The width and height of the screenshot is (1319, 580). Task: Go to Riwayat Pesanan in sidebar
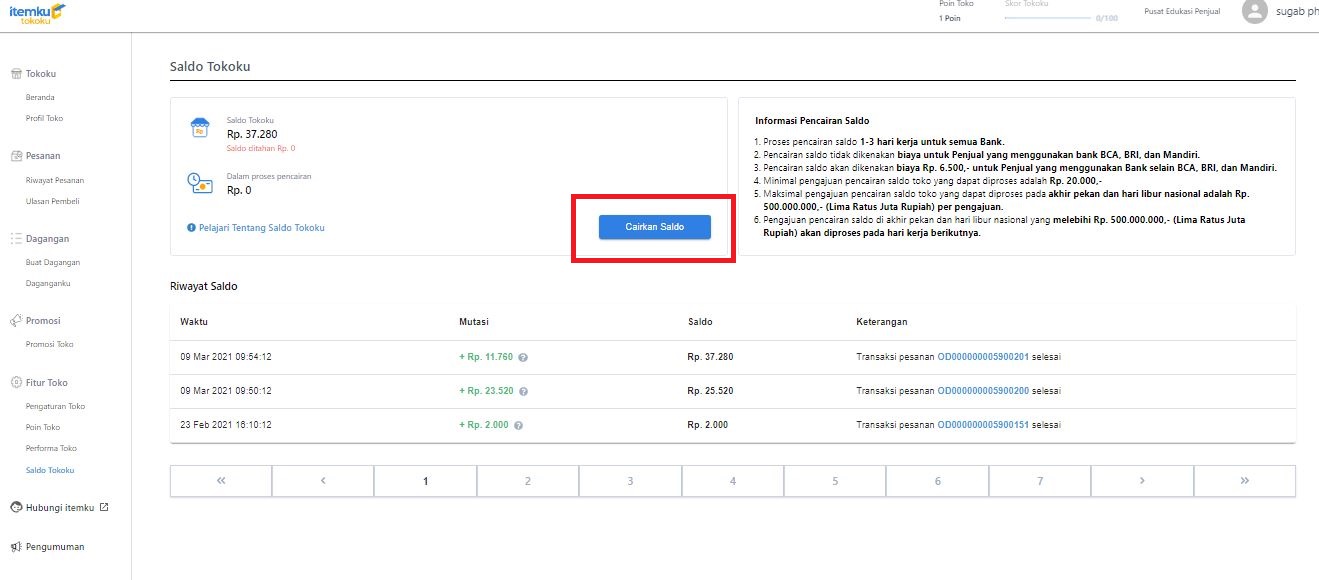pyautogui.click(x=55, y=180)
